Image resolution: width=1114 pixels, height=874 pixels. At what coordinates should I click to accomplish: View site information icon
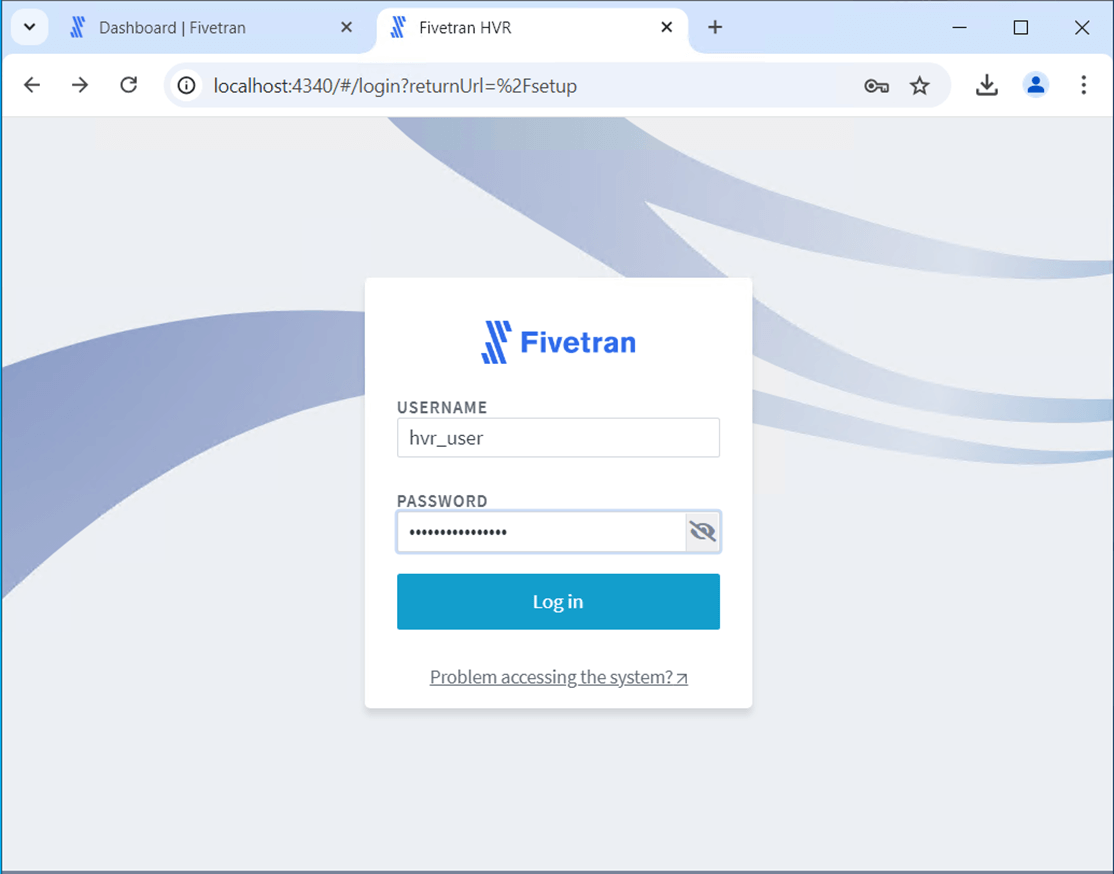click(x=187, y=86)
